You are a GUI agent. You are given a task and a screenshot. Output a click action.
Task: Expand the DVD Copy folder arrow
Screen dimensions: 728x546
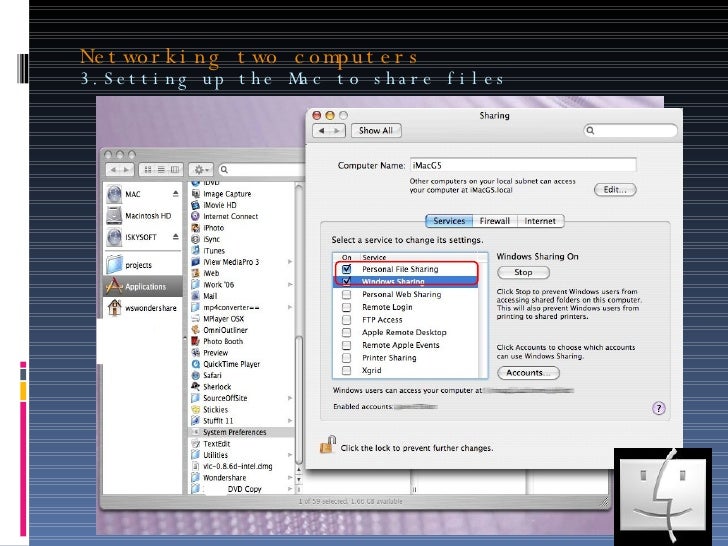click(x=290, y=489)
